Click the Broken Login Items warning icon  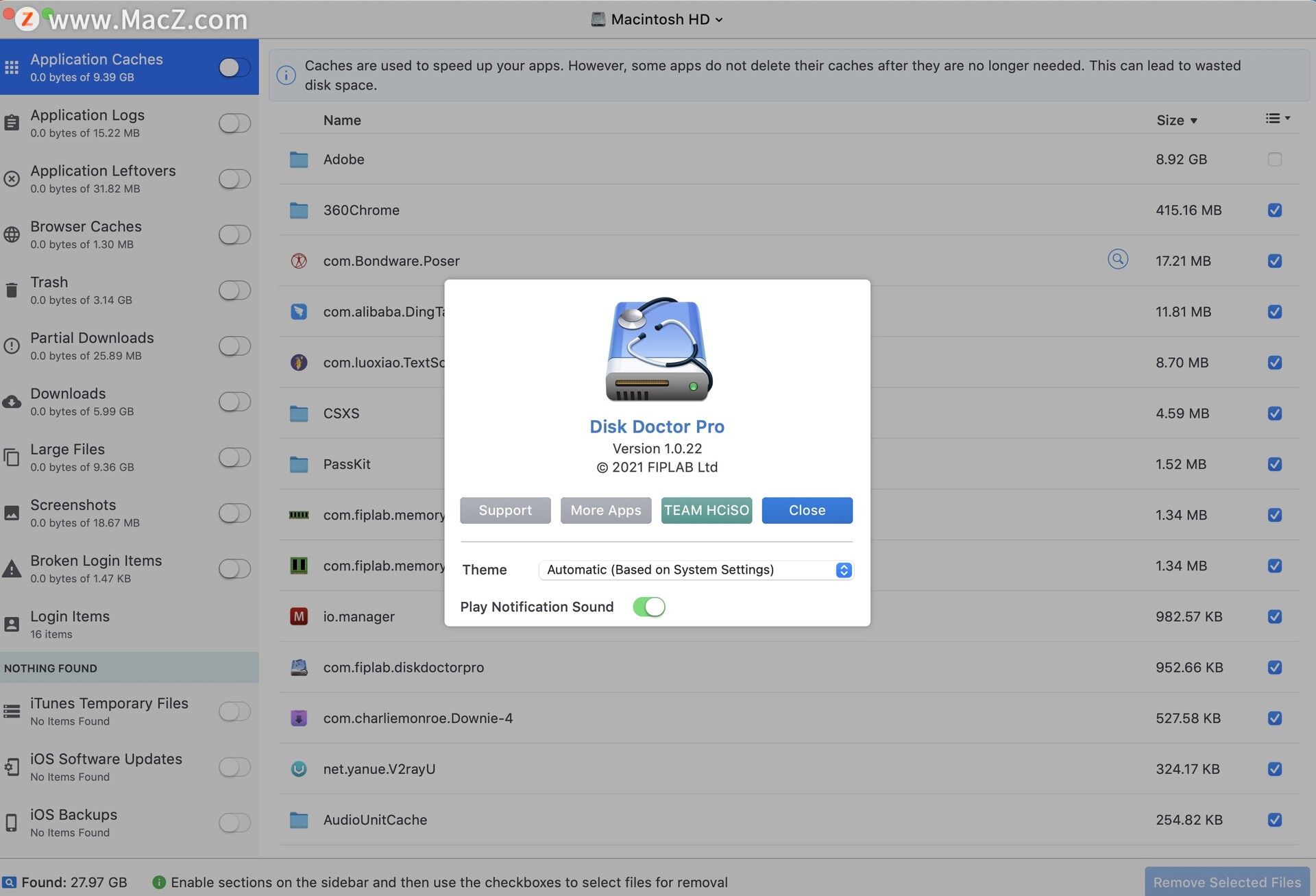(x=12, y=569)
